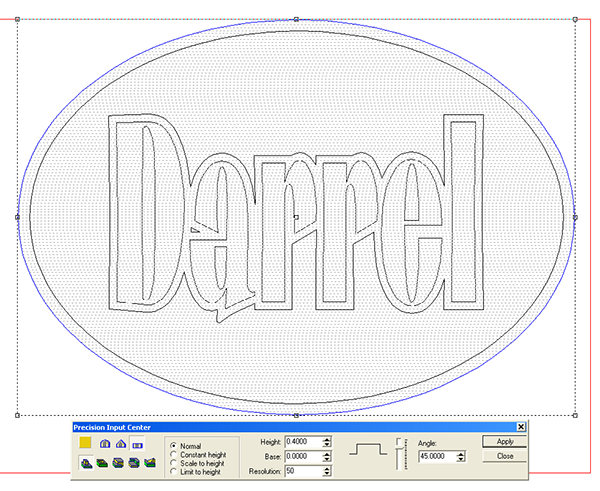Click the shape profile preview graphic

click(x=368, y=450)
